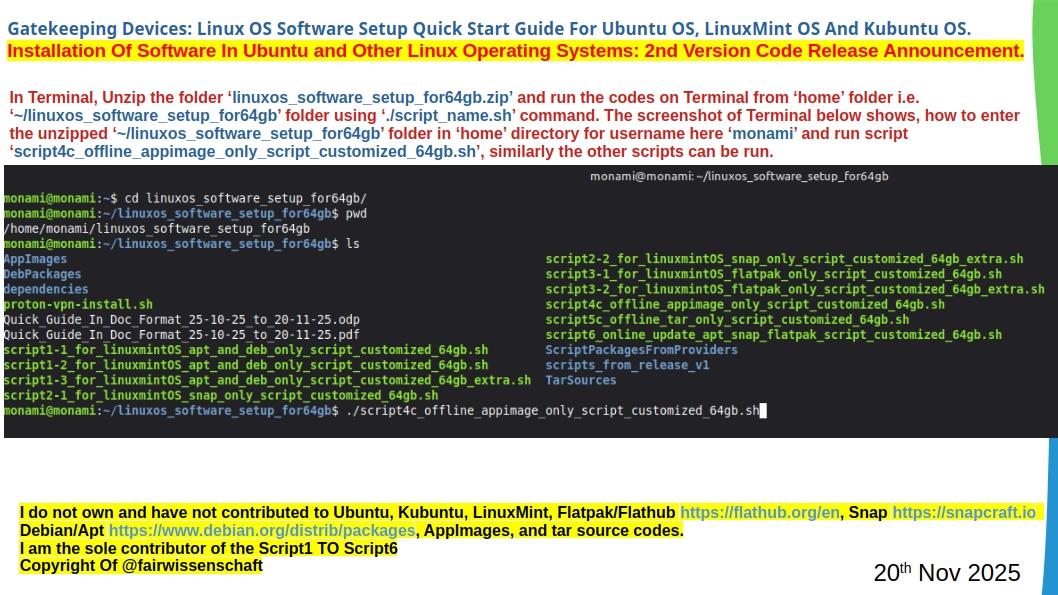Click the scripts_from_release_v1 folder
The image size is (1058, 595).
point(627,365)
